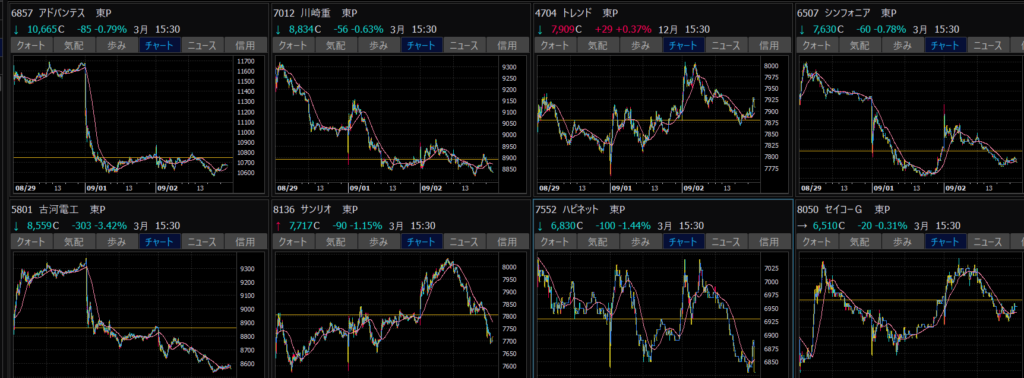Show 信用 tab for 5801 古河電工
The width and height of the screenshot is (1024, 378).
pos(246,242)
